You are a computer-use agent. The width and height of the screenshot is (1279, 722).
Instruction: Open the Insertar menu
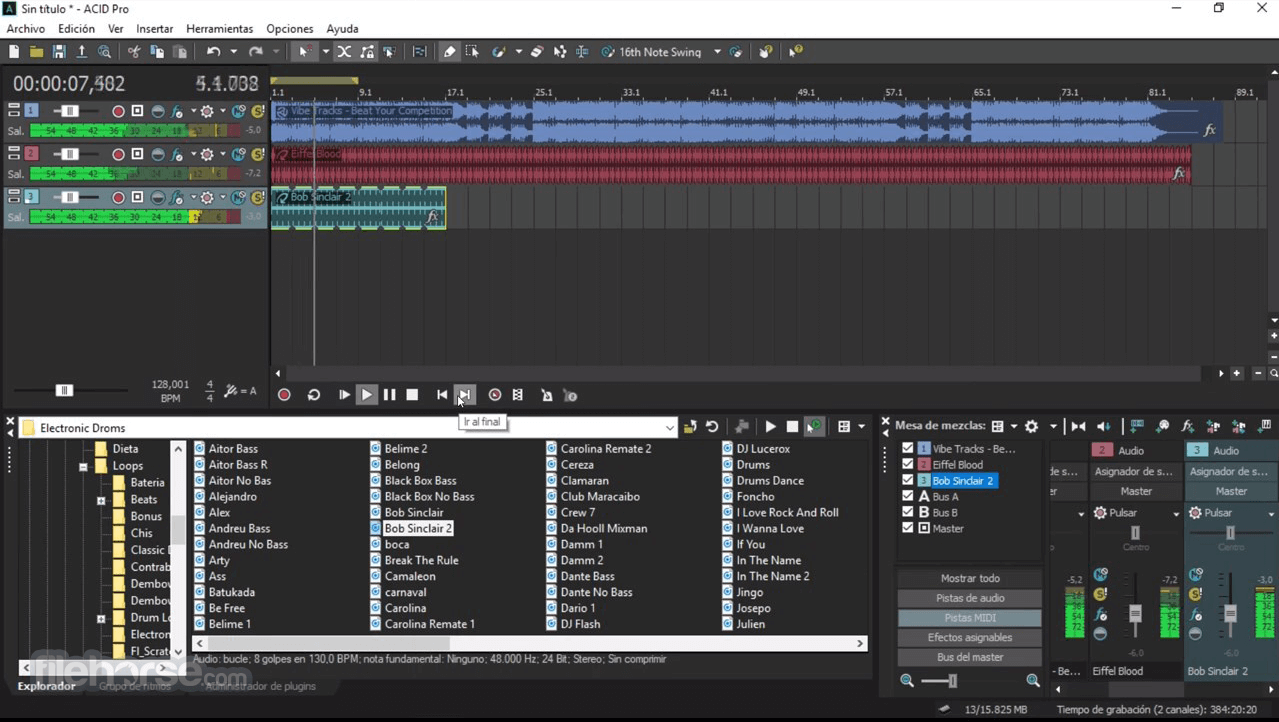tap(154, 29)
